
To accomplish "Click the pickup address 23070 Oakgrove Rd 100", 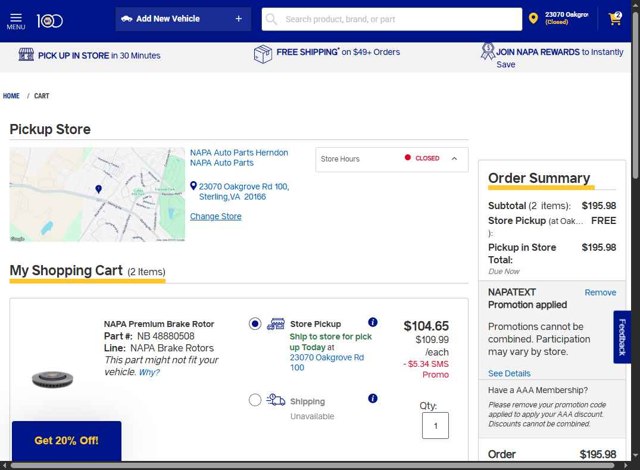I will pyautogui.click(x=327, y=362).
